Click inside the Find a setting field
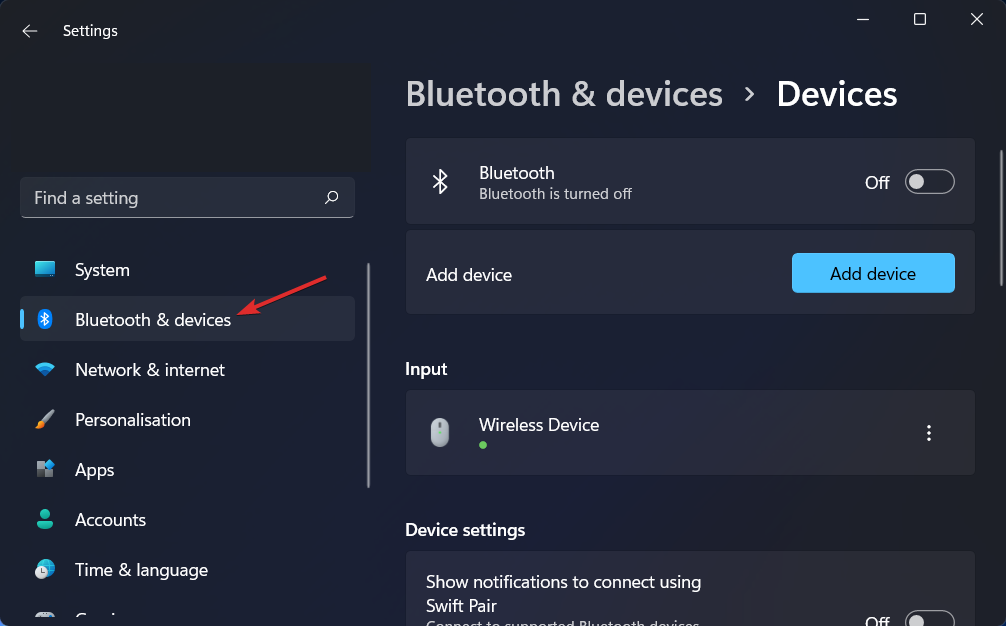 (170, 198)
